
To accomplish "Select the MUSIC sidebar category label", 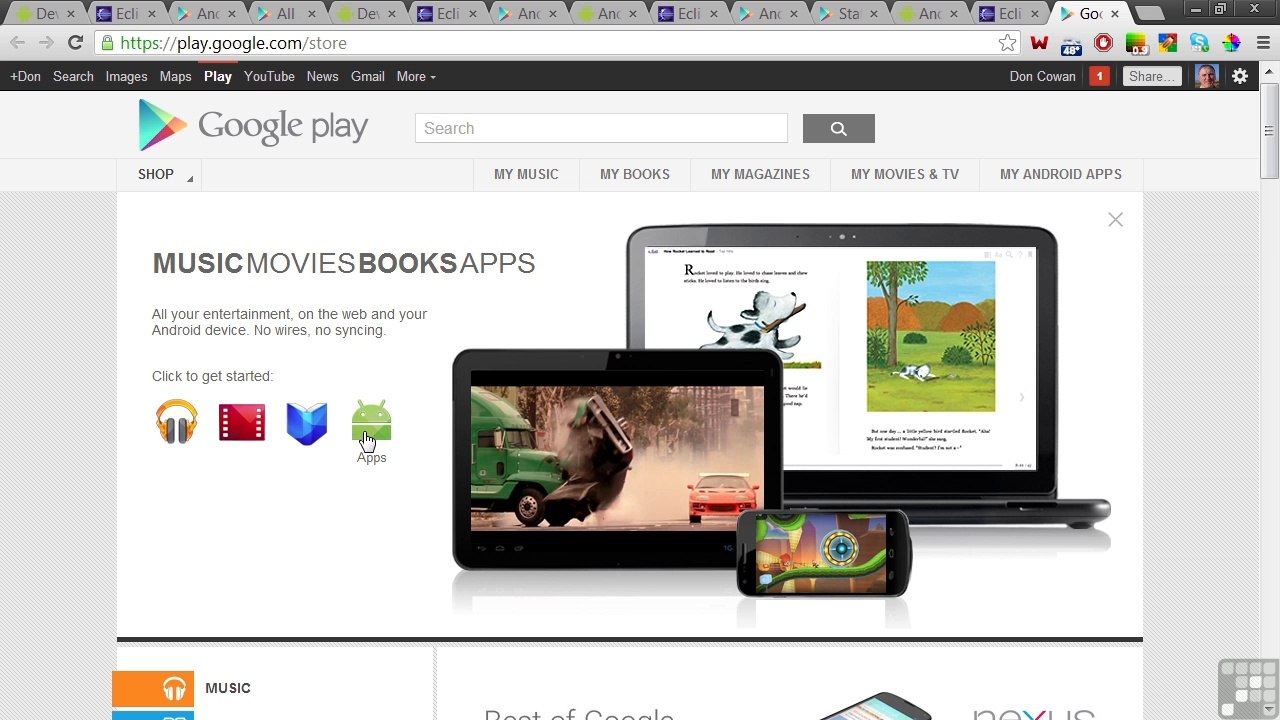I will pos(228,688).
